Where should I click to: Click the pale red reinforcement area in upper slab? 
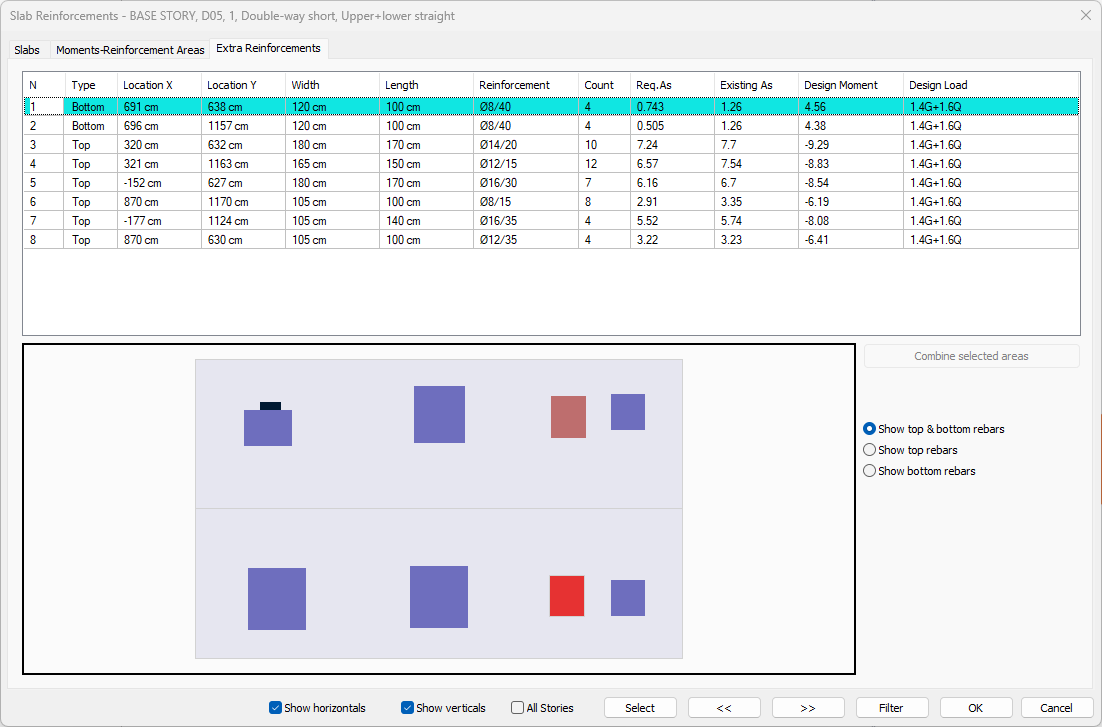[x=568, y=417]
